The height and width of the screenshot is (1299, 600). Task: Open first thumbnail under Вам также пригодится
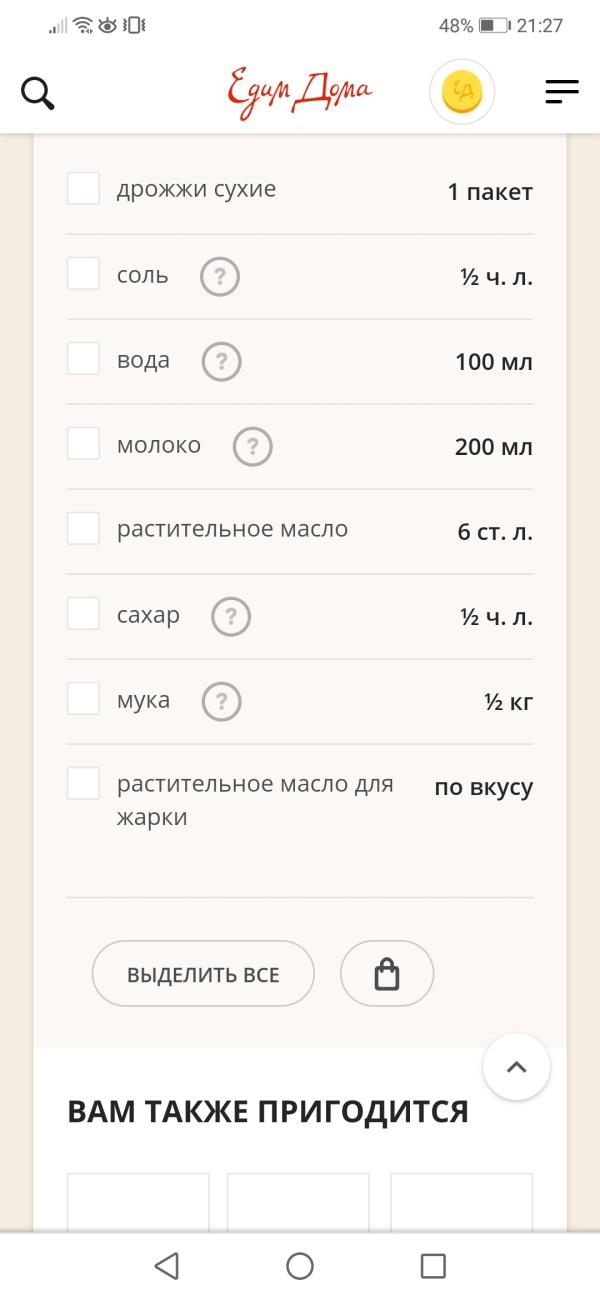coord(138,1203)
